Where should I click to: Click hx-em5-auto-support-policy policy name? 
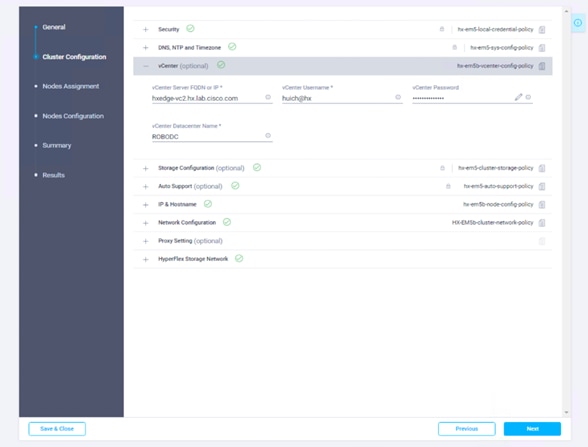[498, 186]
